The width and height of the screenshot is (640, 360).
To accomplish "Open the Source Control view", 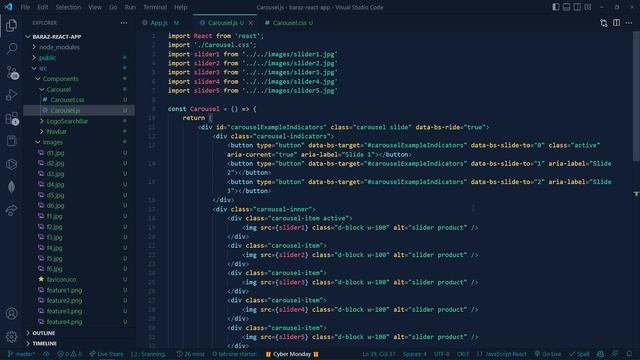I will tap(11, 72).
